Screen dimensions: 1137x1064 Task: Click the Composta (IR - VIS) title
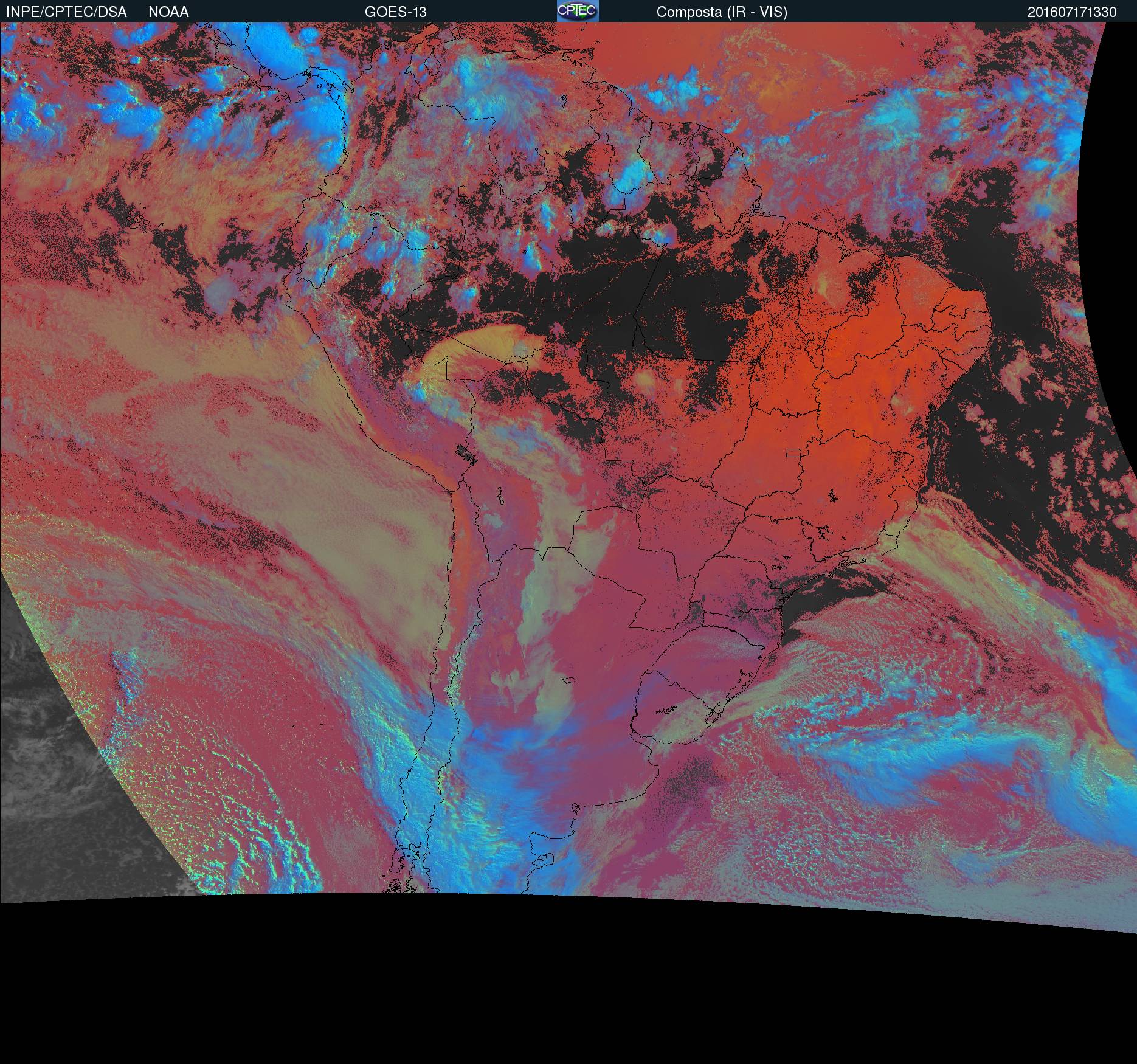click(x=722, y=12)
